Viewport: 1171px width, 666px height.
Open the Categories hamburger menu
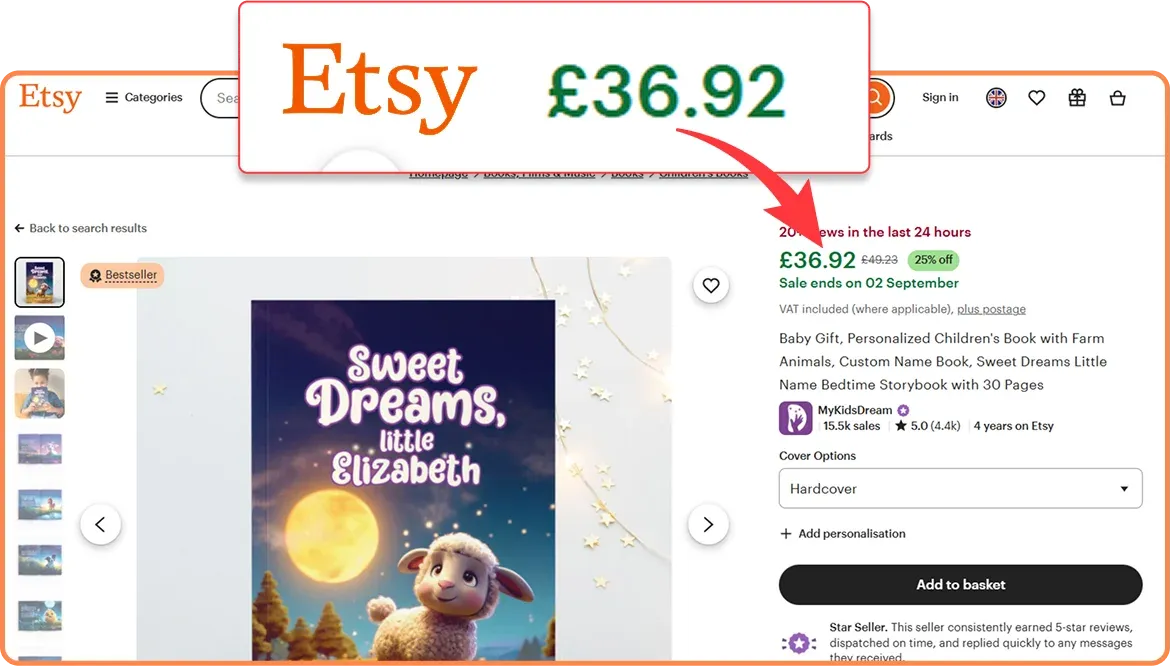pyautogui.click(x=143, y=98)
